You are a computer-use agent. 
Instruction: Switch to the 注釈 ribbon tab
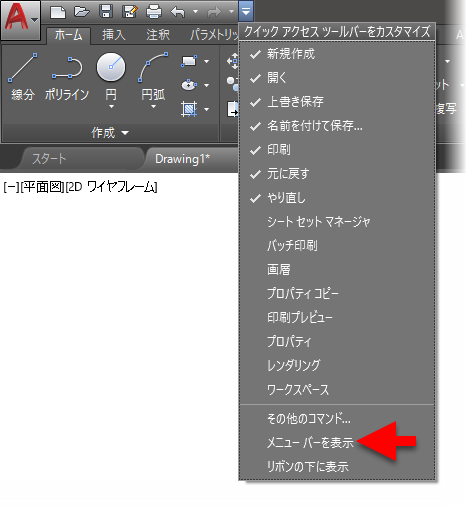158,35
